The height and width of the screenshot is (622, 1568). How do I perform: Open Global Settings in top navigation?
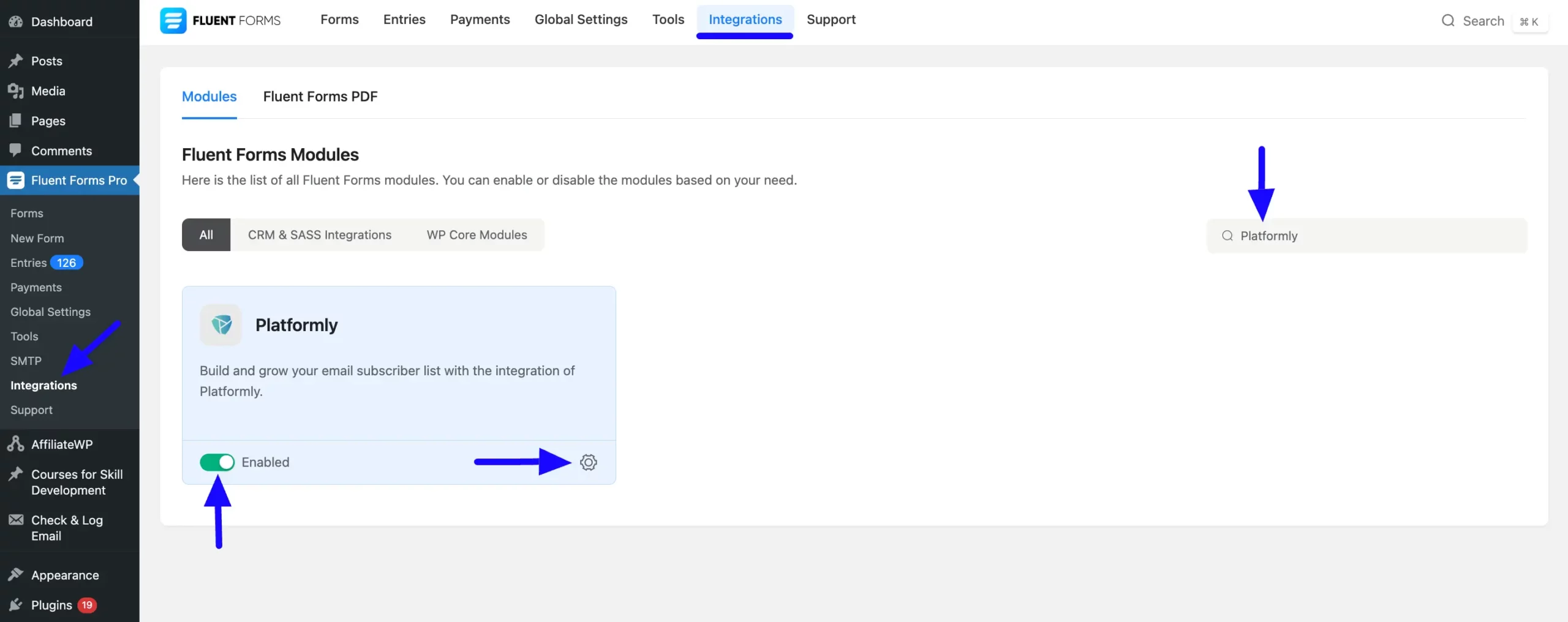coord(581,20)
